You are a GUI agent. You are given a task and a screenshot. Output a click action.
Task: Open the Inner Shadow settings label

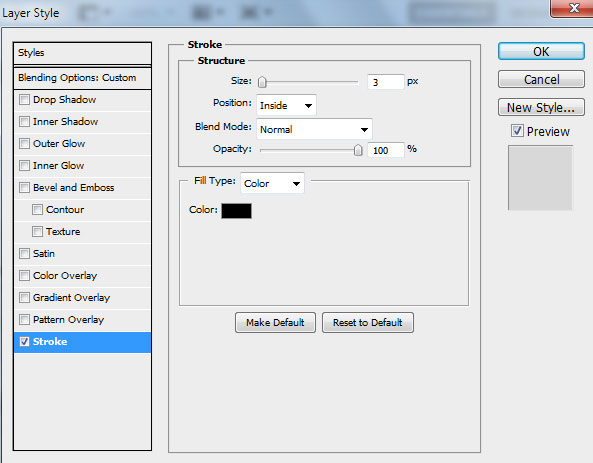point(65,121)
